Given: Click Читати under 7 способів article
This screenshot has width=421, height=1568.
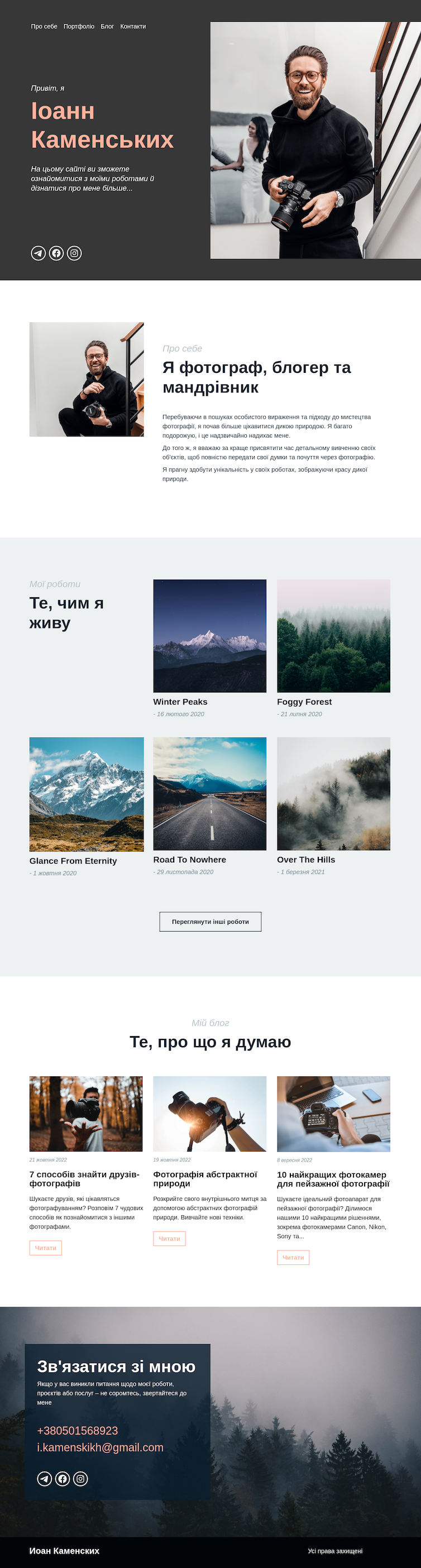Looking at the screenshot, I should tap(46, 1248).
